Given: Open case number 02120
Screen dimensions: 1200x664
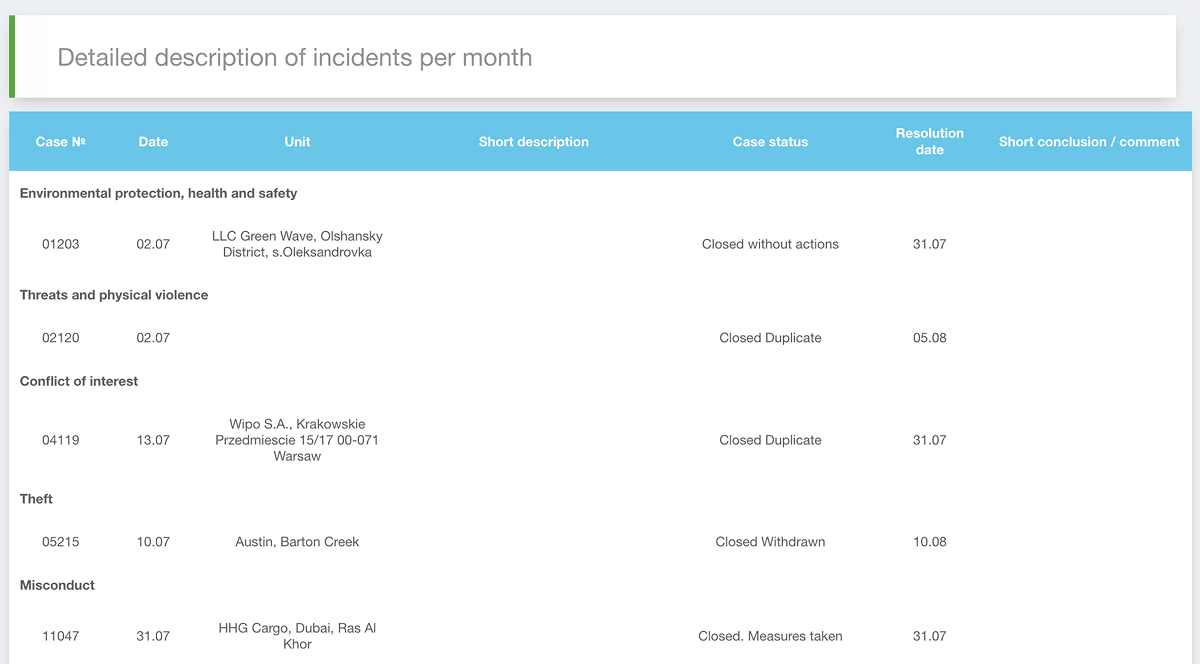Looking at the screenshot, I should pos(61,338).
